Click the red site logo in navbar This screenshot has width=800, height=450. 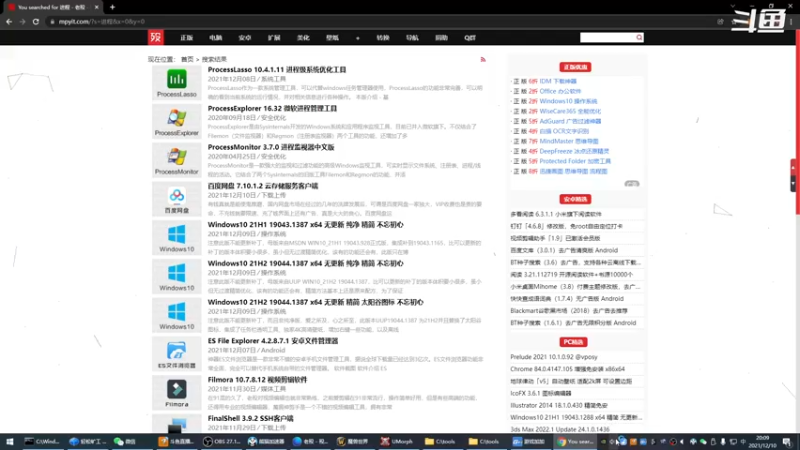click(x=156, y=37)
